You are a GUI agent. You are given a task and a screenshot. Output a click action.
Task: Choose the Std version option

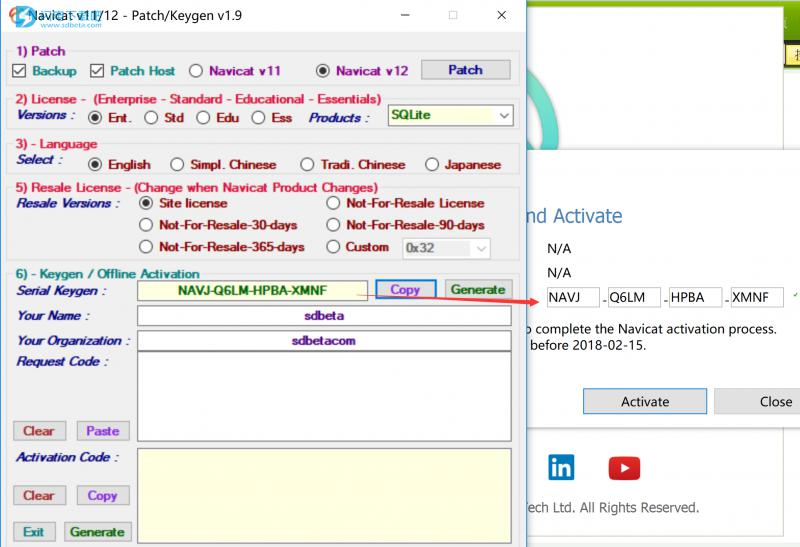pyautogui.click(x=151, y=118)
